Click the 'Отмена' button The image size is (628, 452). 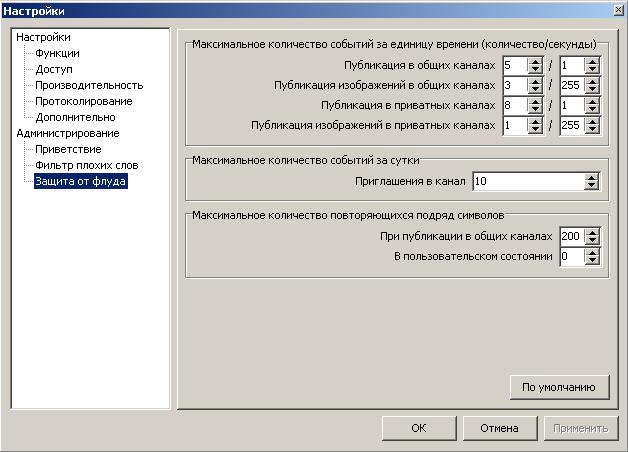tap(499, 428)
